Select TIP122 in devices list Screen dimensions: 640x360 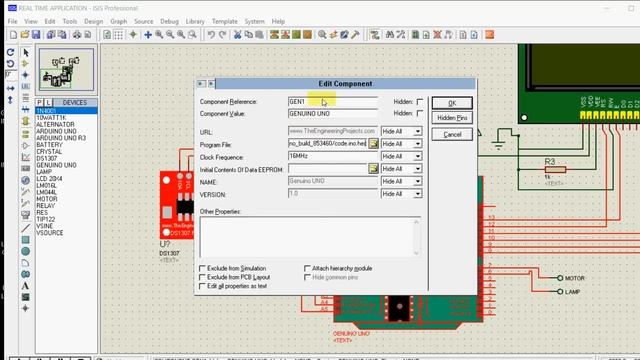tap(46, 219)
